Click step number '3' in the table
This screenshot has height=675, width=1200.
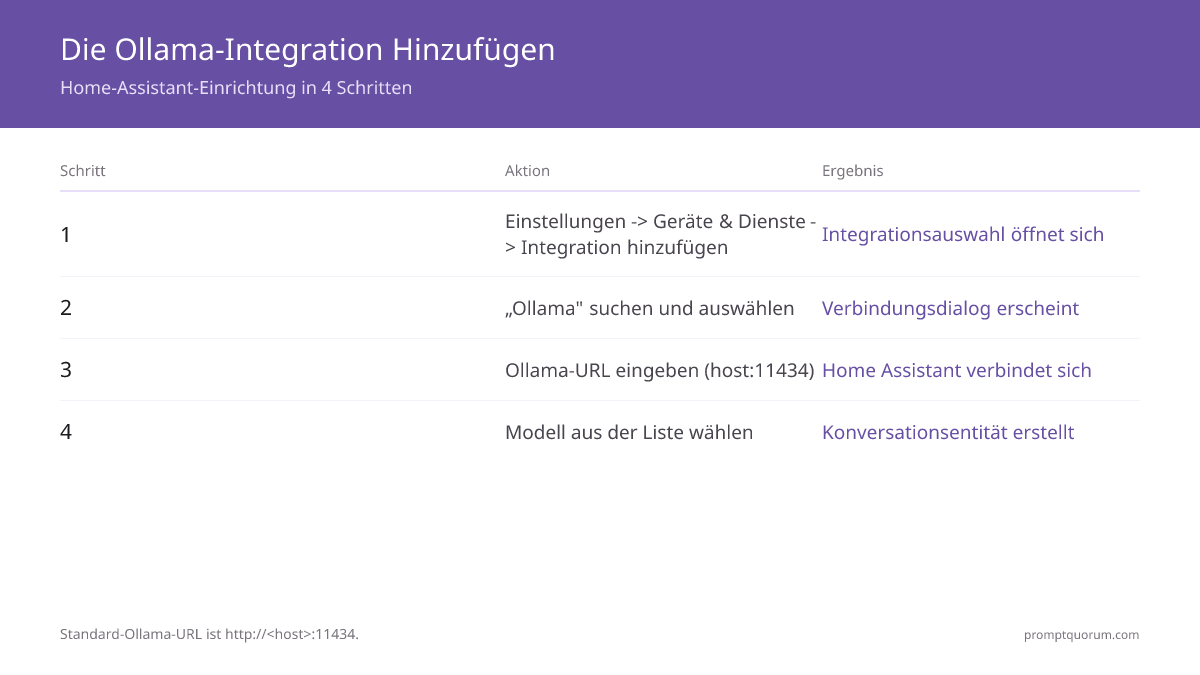click(66, 370)
